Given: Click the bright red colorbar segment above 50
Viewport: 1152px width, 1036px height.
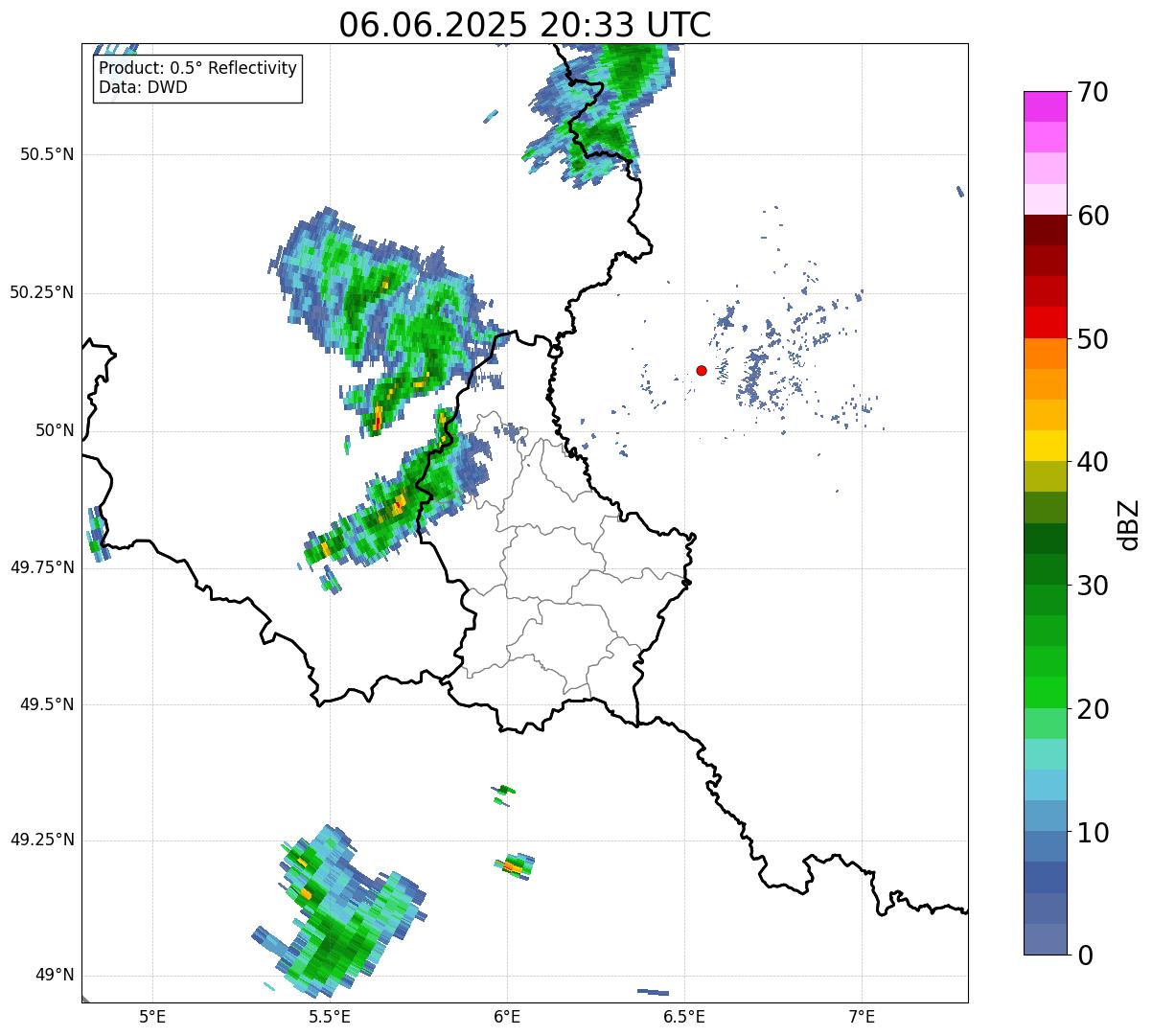Looking at the screenshot, I should 1046,322.
